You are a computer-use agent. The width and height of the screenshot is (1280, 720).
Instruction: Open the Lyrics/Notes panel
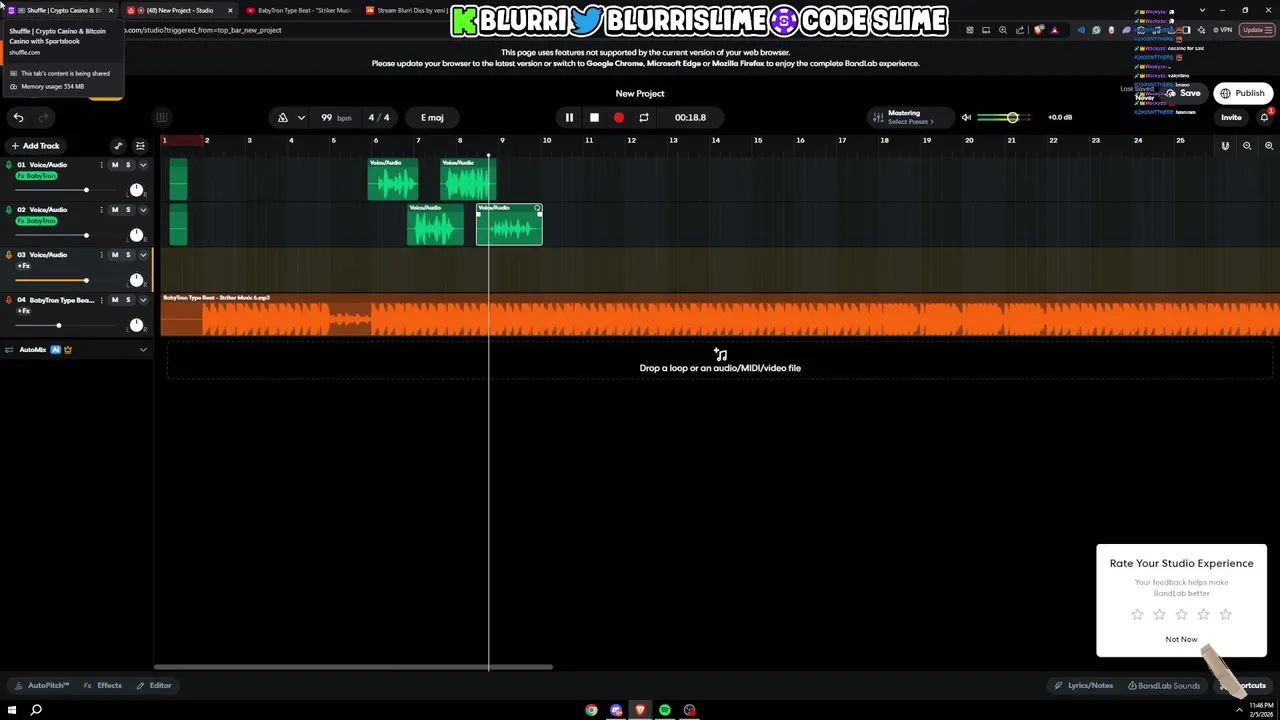click(1084, 686)
